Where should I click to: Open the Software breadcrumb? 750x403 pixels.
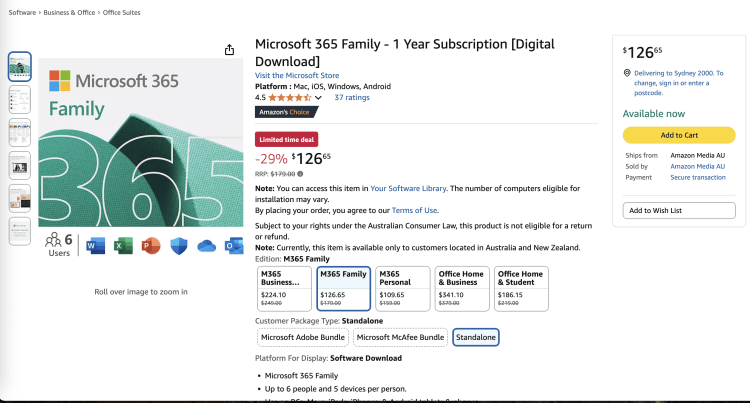(x=22, y=12)
